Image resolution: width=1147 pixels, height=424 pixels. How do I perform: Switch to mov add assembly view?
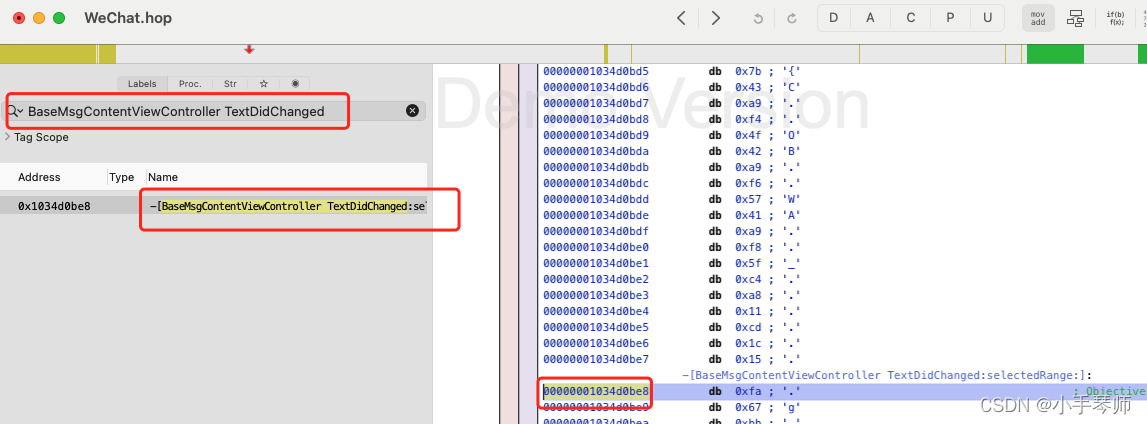pyautogui.click(x=1038, y=18)
